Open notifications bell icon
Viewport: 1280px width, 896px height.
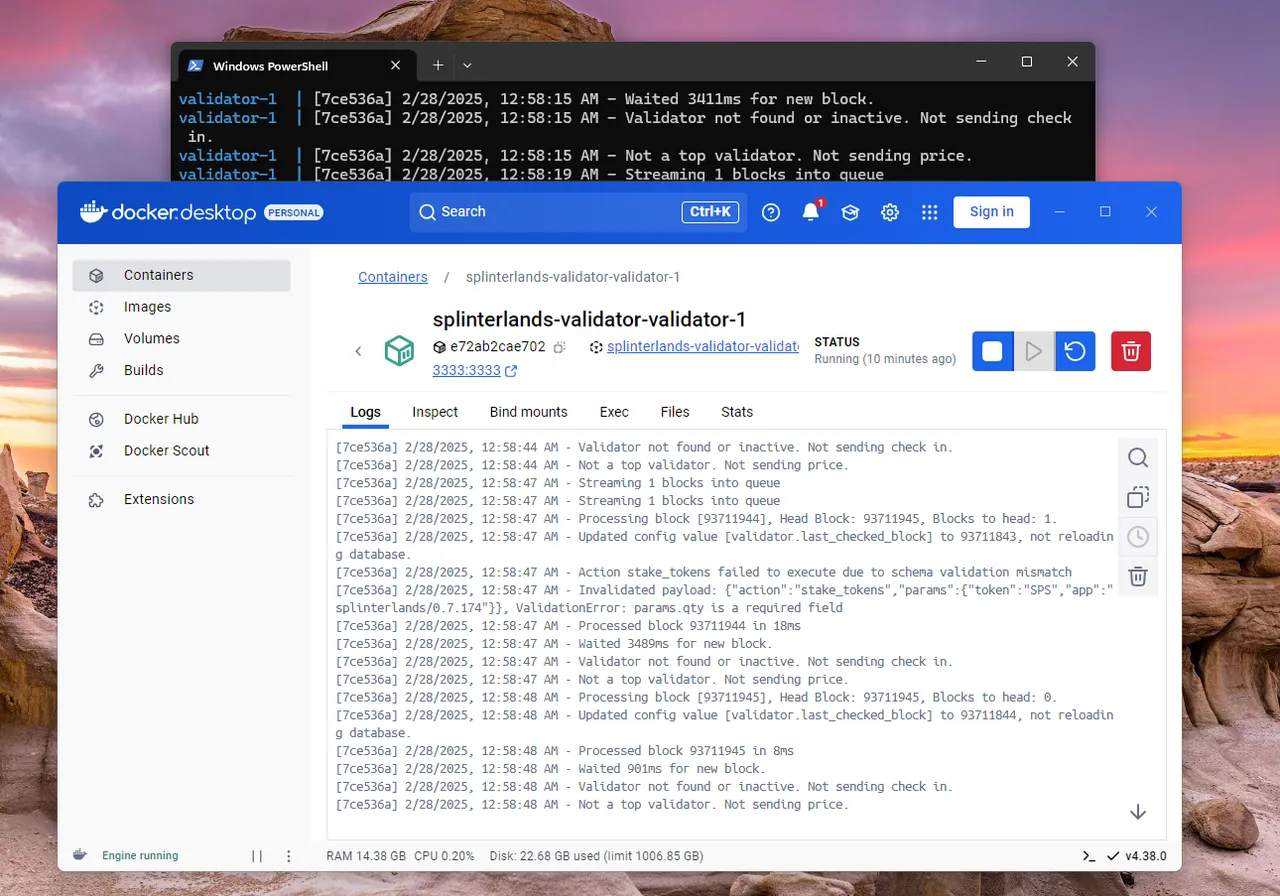(811, 212)
